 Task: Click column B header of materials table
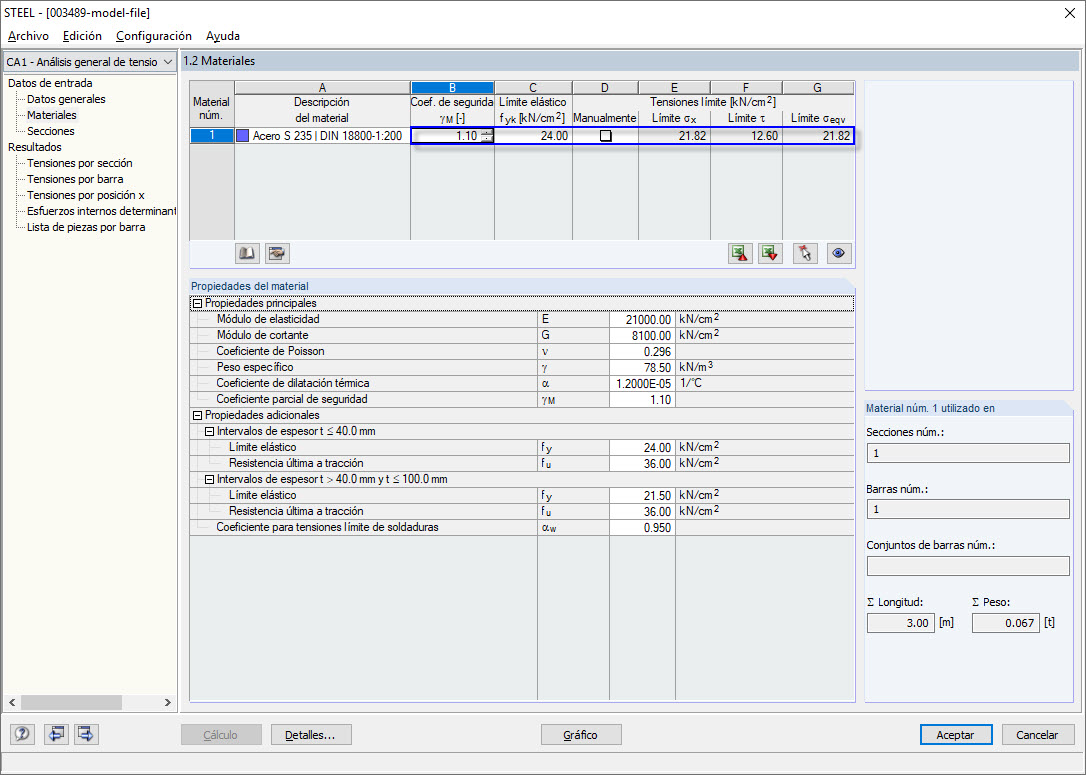pyautogui.click(x=452, y=87)
